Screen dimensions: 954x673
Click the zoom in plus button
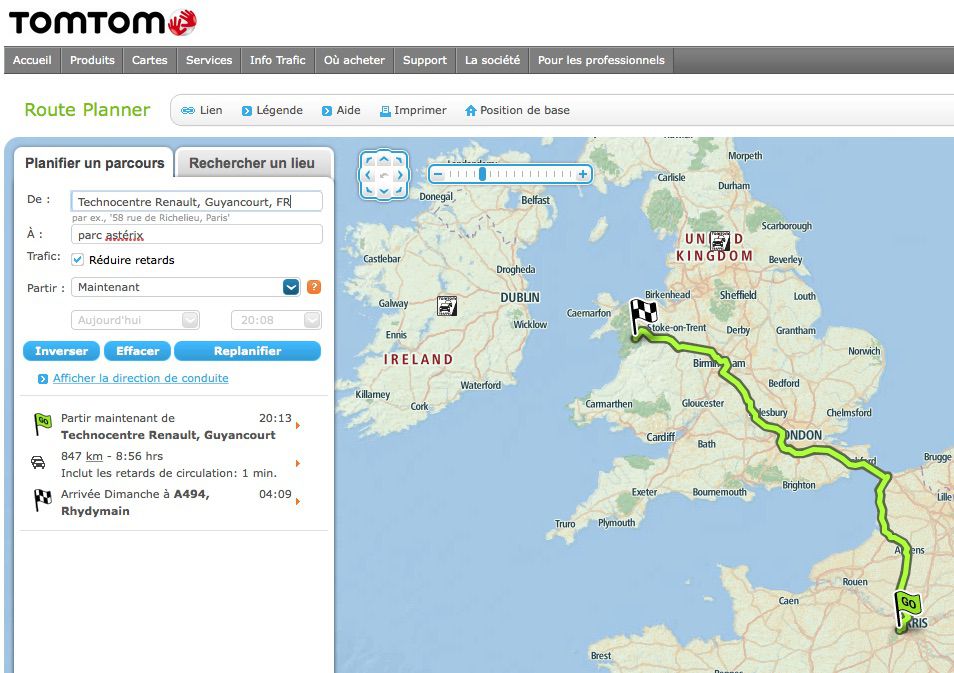(x=583, y=175)
